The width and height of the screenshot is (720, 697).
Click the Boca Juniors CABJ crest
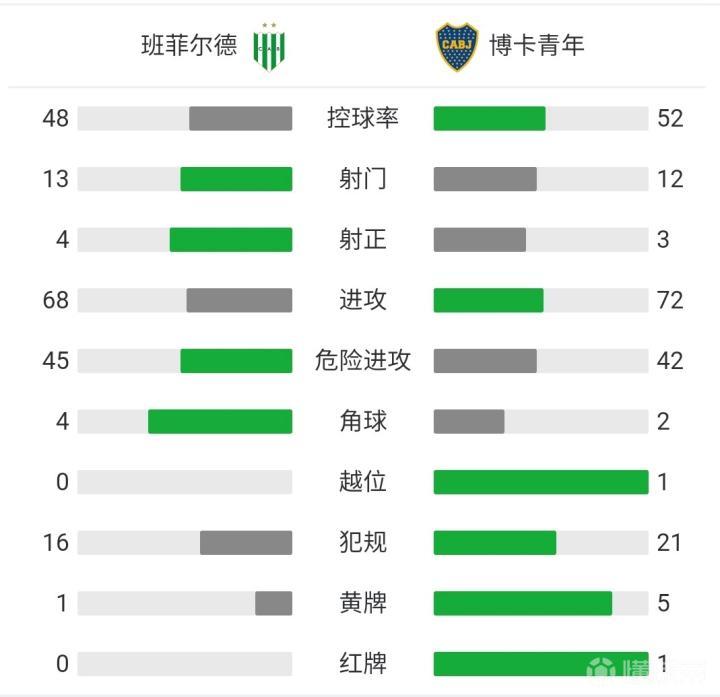tap(457, 46)
